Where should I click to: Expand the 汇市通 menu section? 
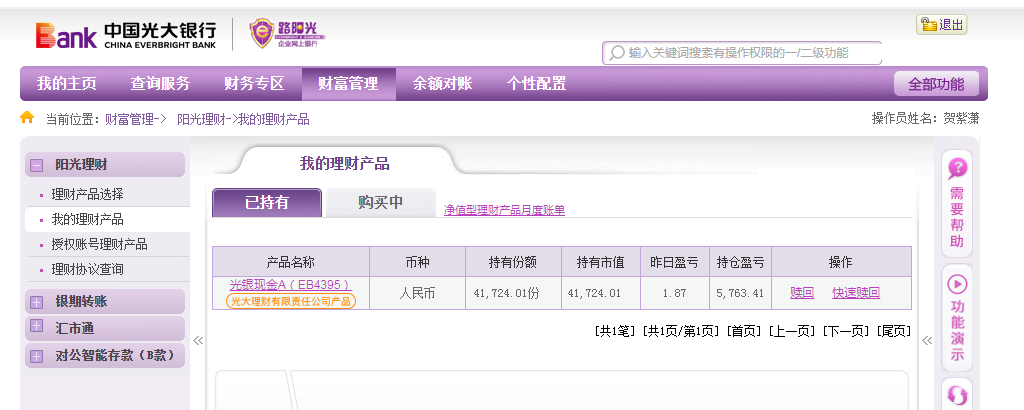[37, 326]
